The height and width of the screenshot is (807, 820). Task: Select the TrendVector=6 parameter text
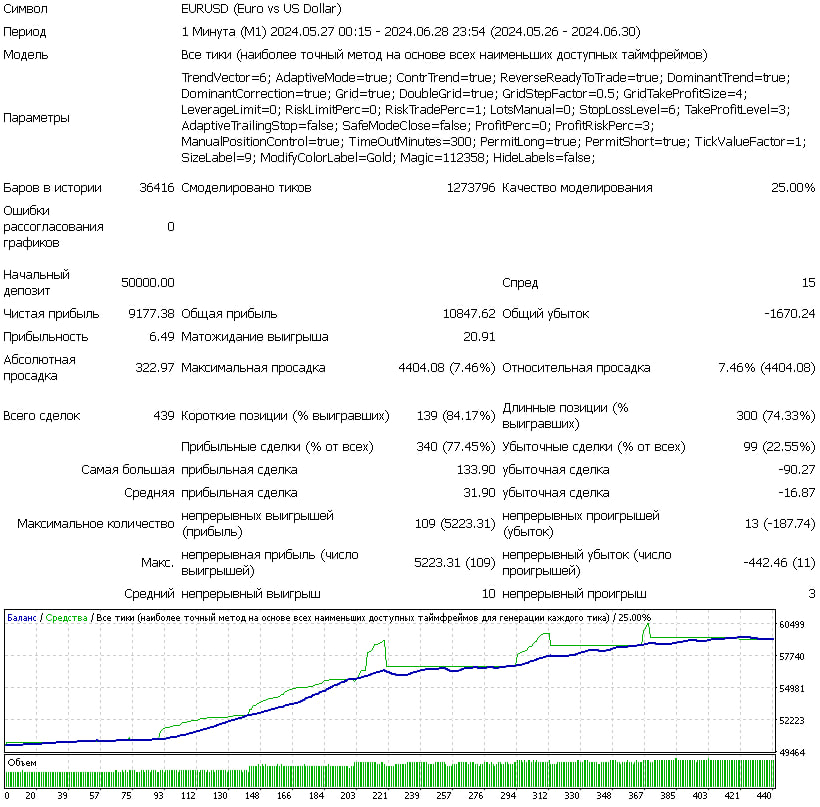(225, 77)
